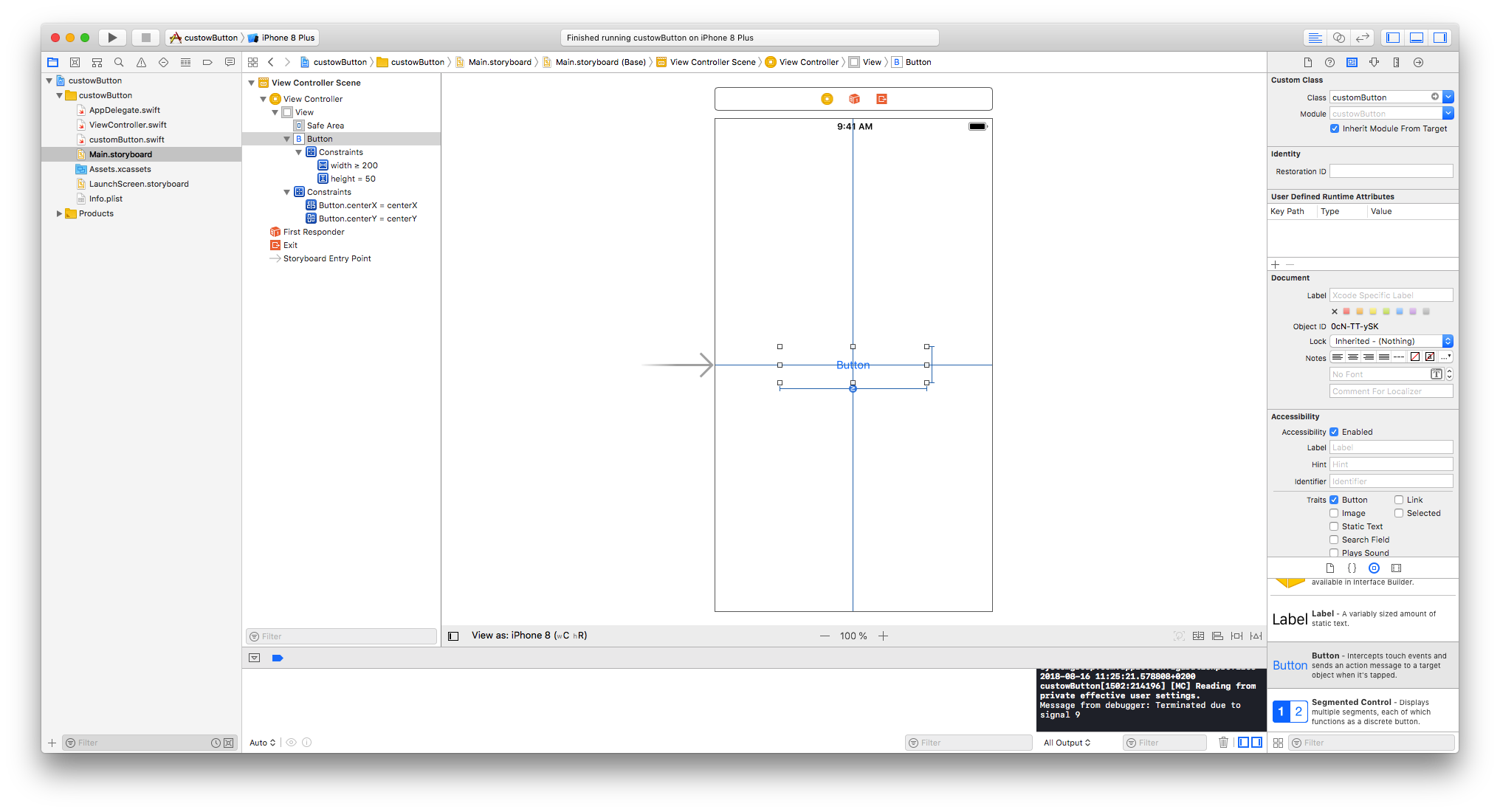1500x812 pixels.
Task: Collapse the Button item in outline
Action: (287, 140)
